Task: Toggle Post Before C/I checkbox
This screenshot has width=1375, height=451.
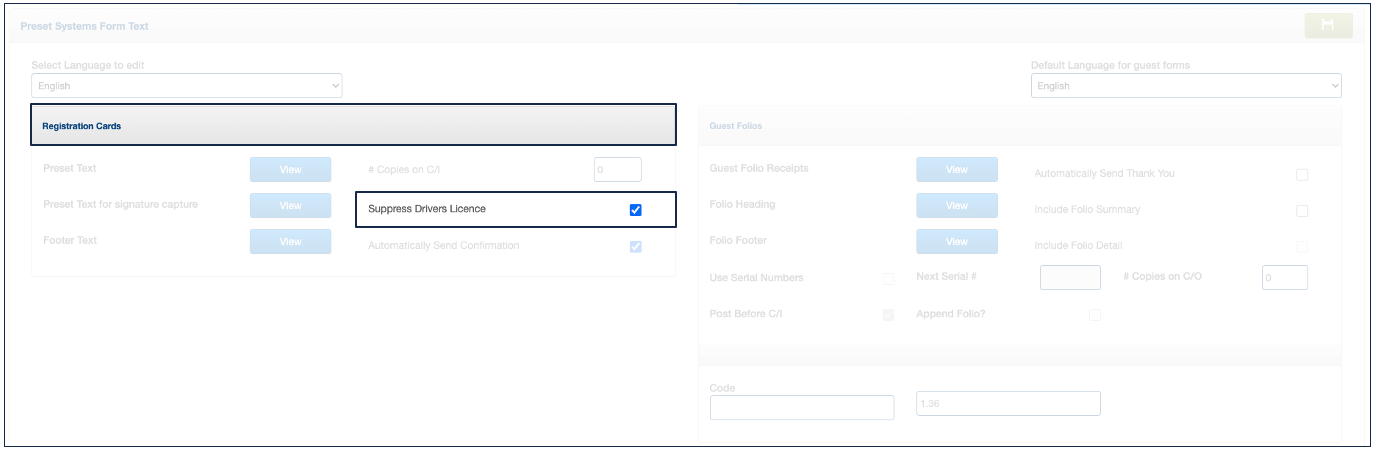Action: pyautogui.click(x=888, y=315)
